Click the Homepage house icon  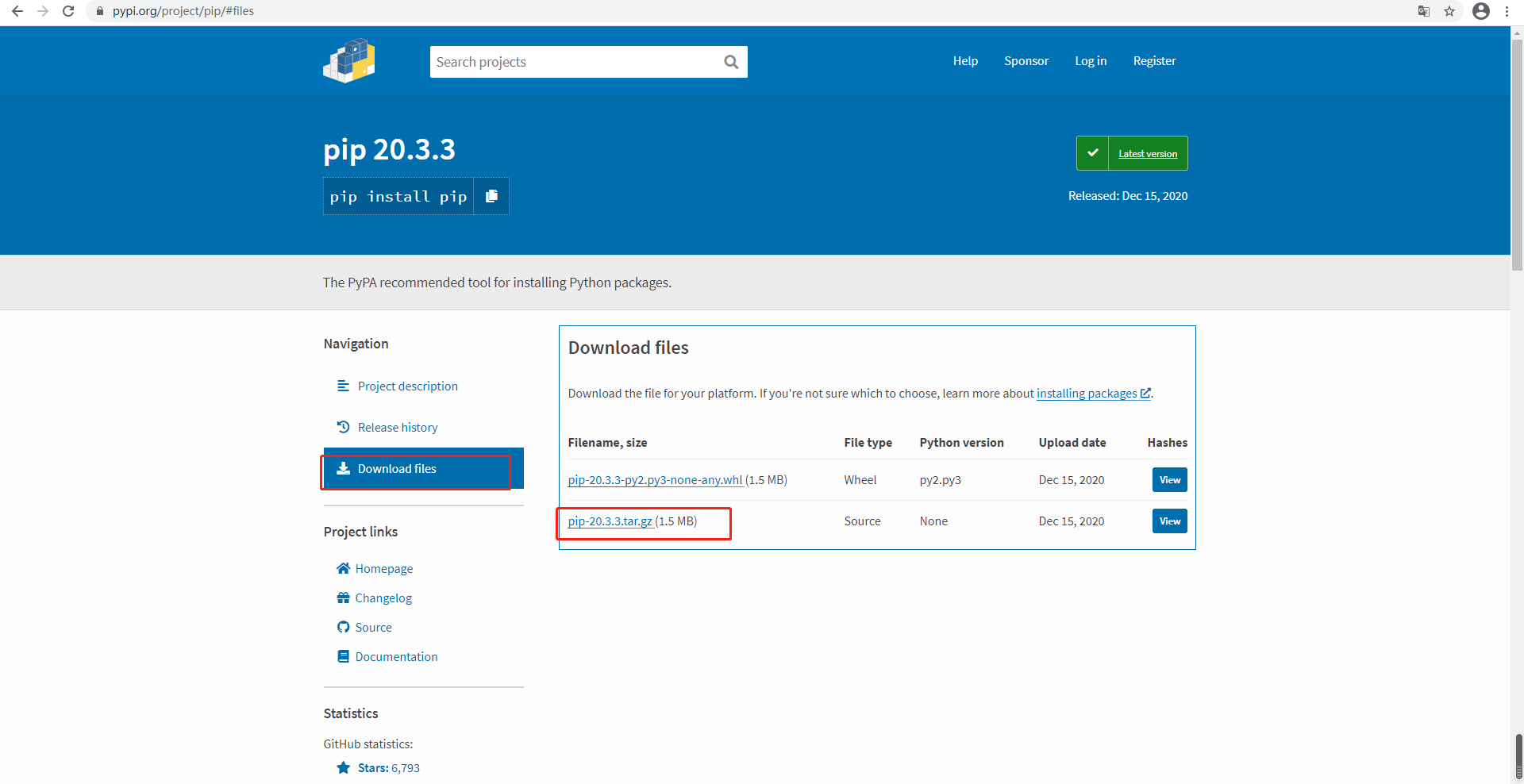344,568
